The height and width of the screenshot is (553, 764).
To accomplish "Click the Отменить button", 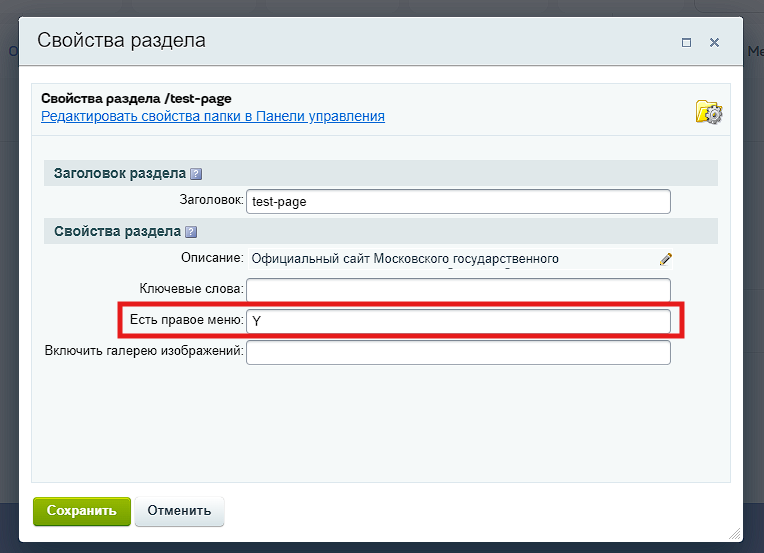I will point(179,511).
